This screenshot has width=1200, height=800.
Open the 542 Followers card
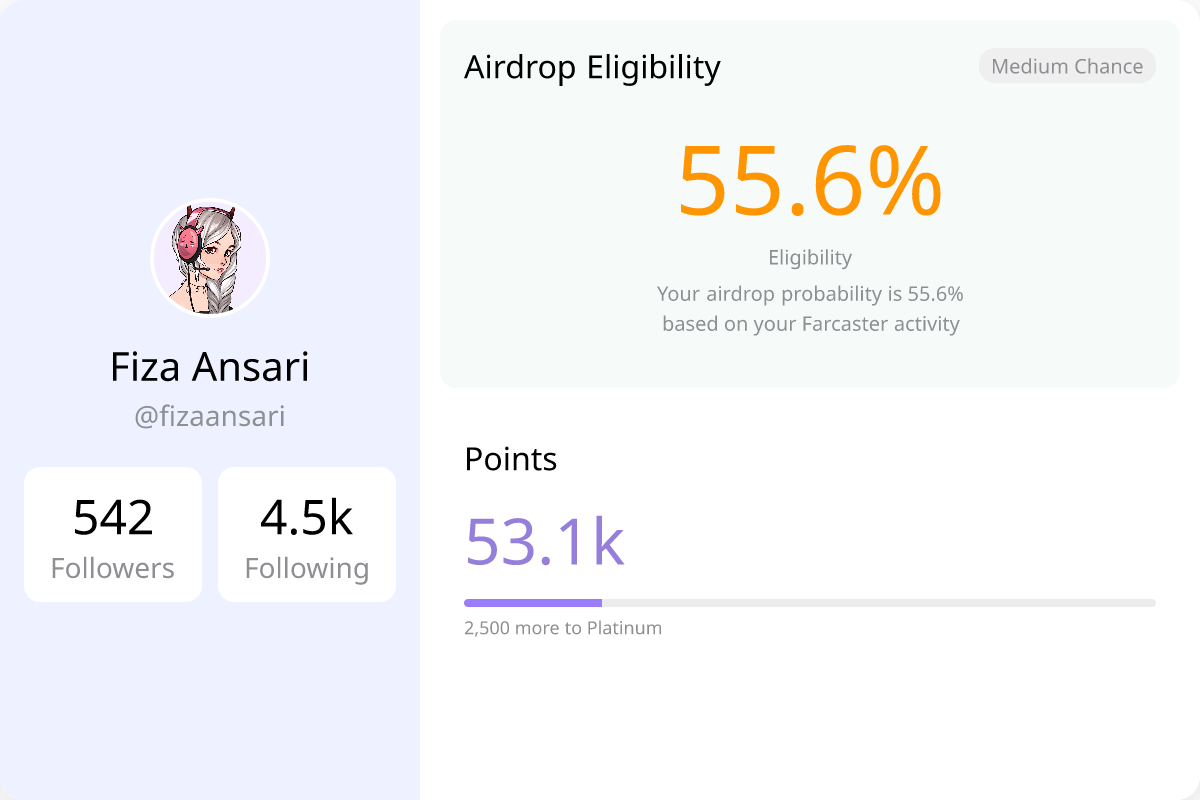(113, 534)
